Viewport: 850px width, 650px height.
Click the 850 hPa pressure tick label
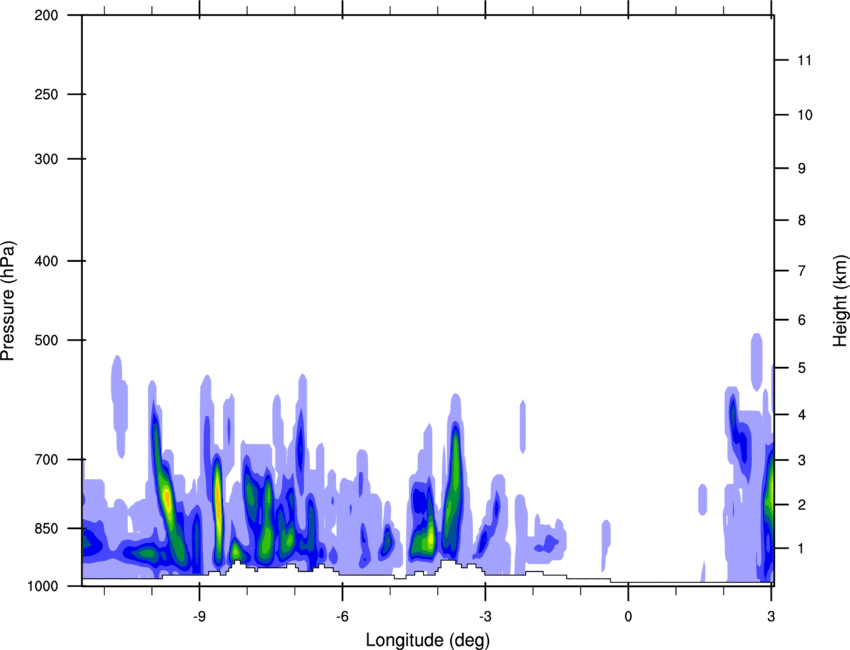46,528
